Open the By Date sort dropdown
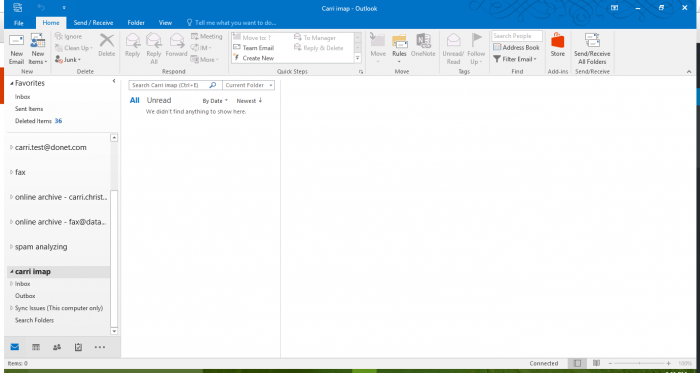The image size is (700, 373). [x=215, y=101]
